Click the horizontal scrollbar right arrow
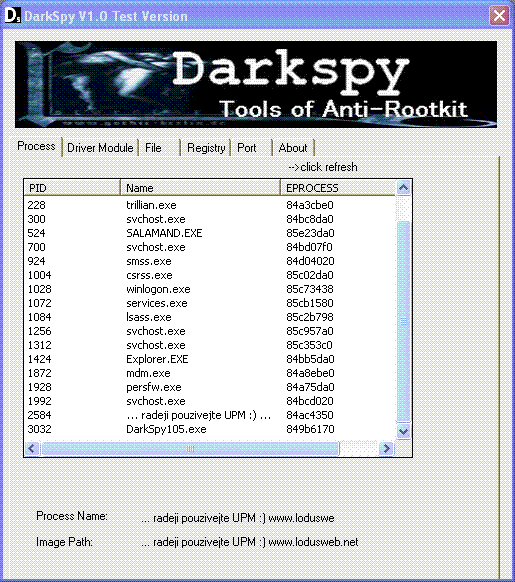The width and height of the screenshot is (515, 582). tap(387, 448)
